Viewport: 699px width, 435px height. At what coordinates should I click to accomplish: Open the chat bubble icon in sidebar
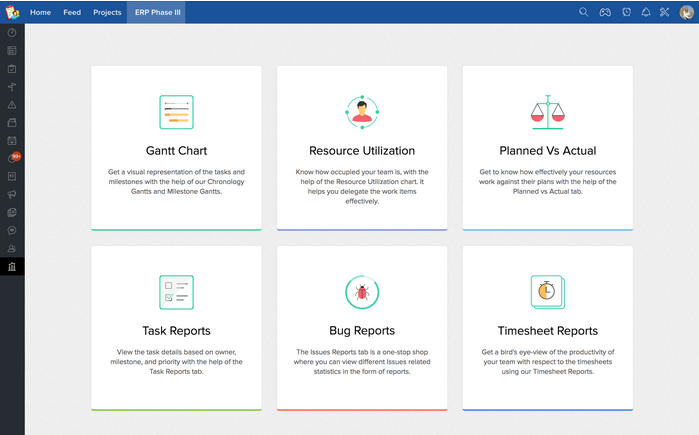click(12, 230)
